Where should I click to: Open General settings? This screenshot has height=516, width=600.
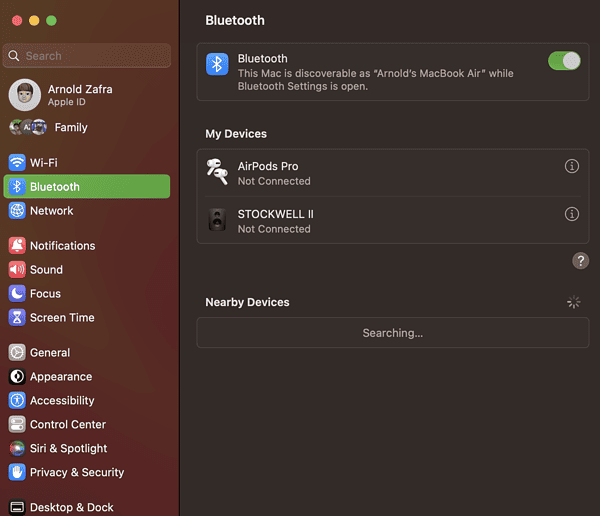tap(49, 353)
